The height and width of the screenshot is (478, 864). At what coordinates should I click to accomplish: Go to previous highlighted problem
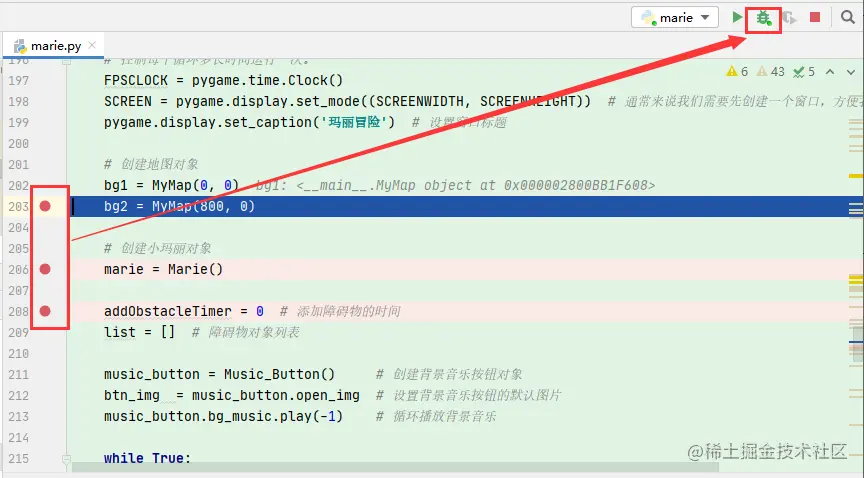830,72
